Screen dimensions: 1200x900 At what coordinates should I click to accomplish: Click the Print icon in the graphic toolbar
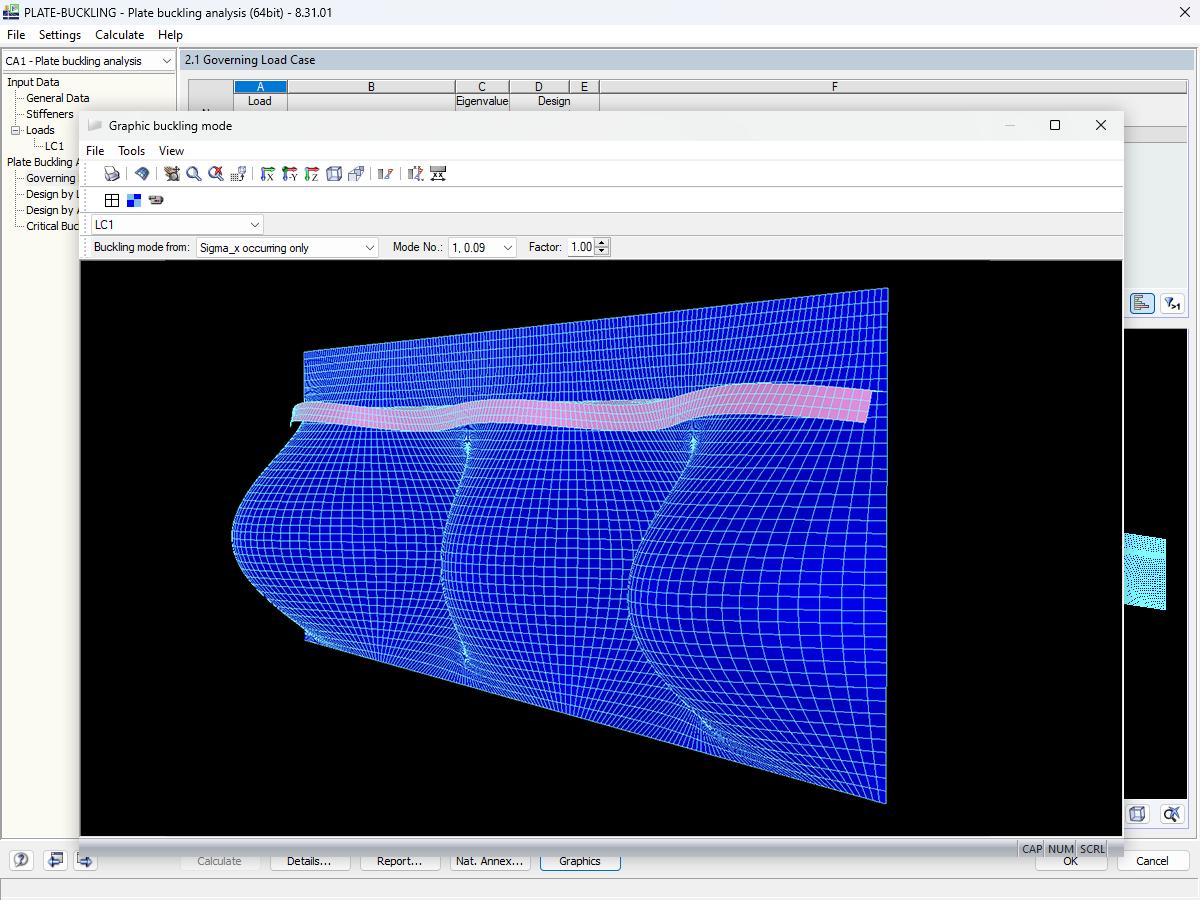112,173
